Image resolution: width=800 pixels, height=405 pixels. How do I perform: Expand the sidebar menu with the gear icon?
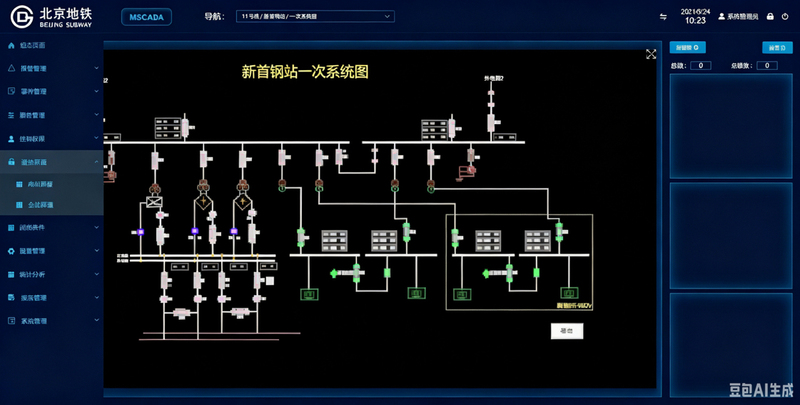point(96,250)
